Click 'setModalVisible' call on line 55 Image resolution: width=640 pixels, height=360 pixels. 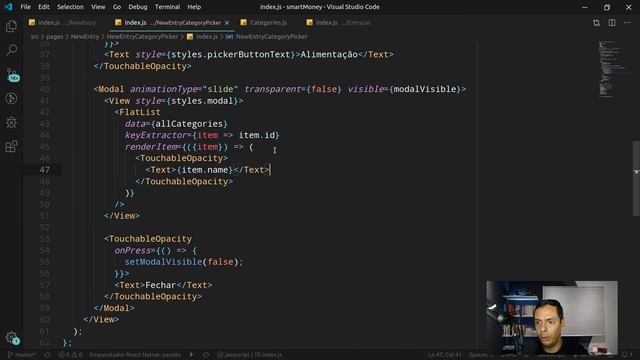point(163,262)
